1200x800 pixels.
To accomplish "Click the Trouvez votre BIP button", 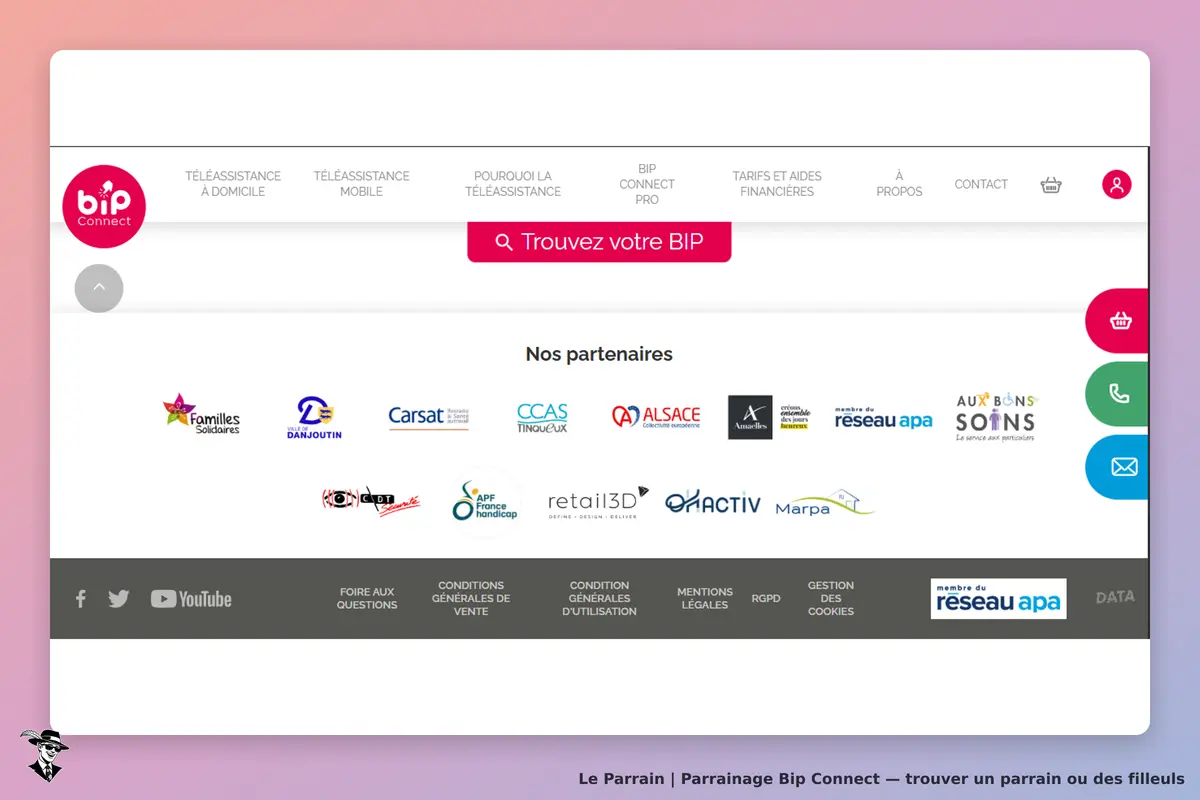I will [599, 242].
